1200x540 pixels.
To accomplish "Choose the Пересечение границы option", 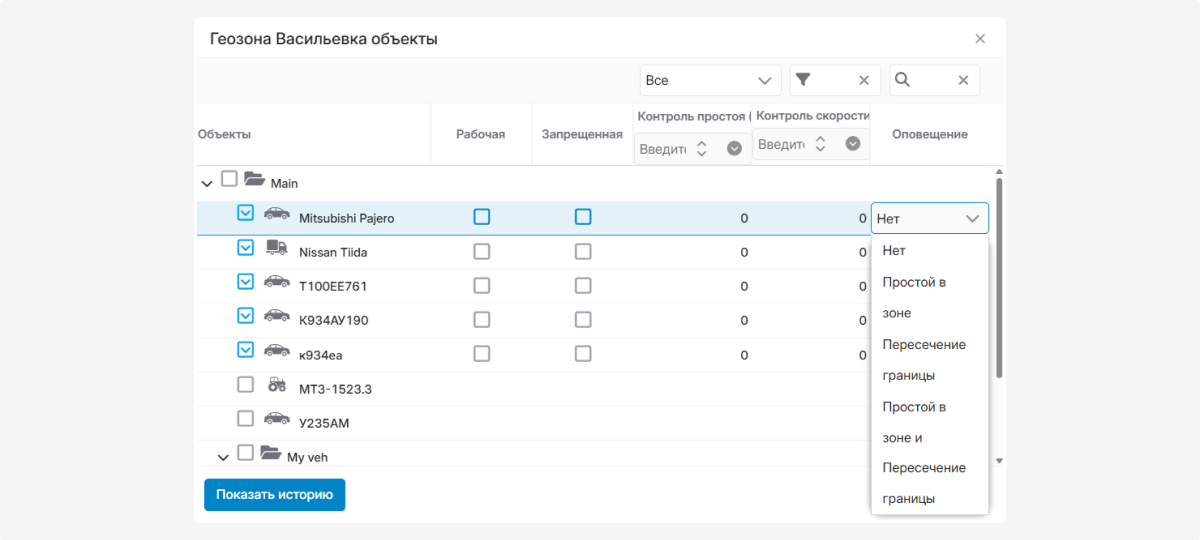I will tap(929, 359).
